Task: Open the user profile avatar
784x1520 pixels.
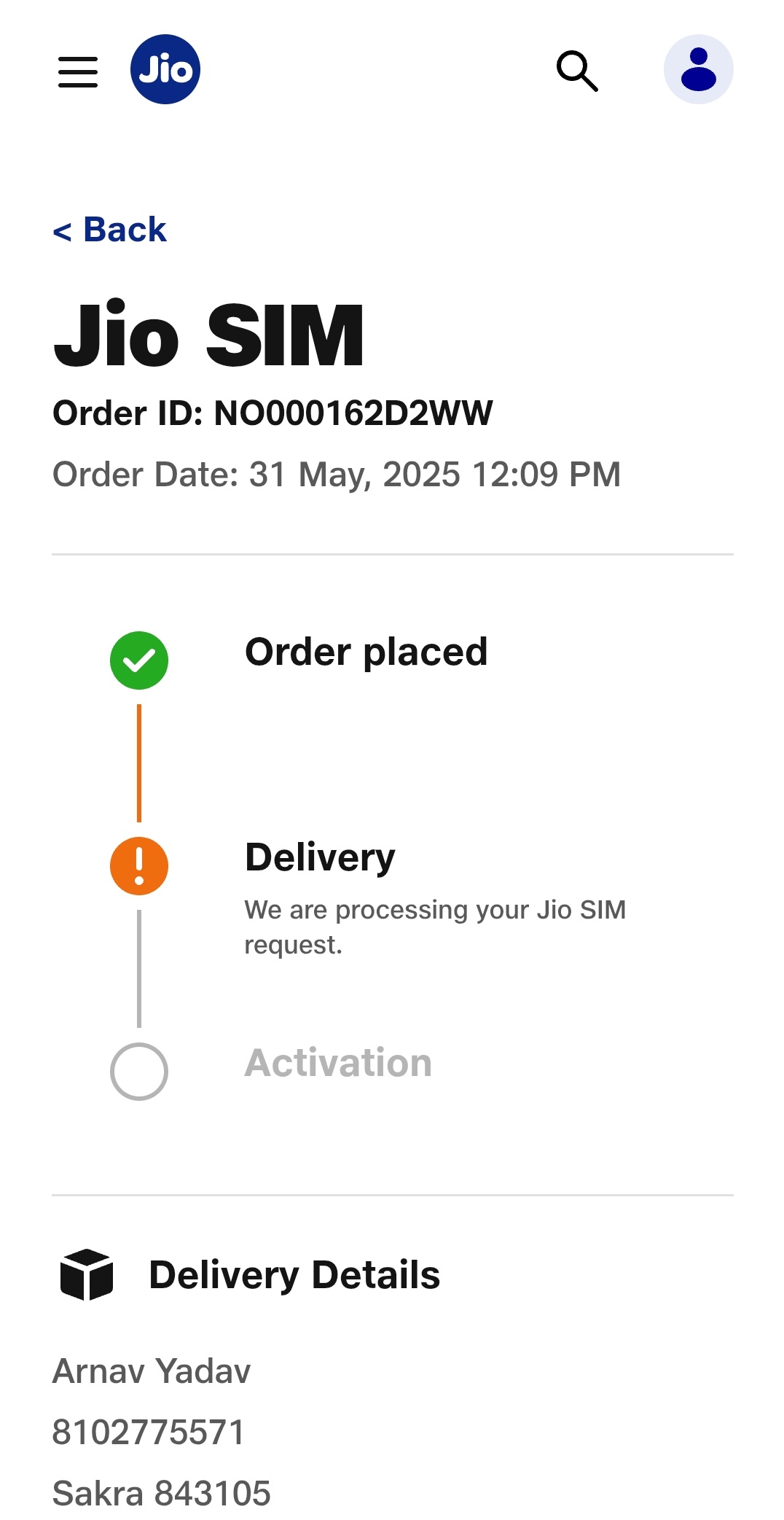Action: pyautogui.click(x=697, y=70)
